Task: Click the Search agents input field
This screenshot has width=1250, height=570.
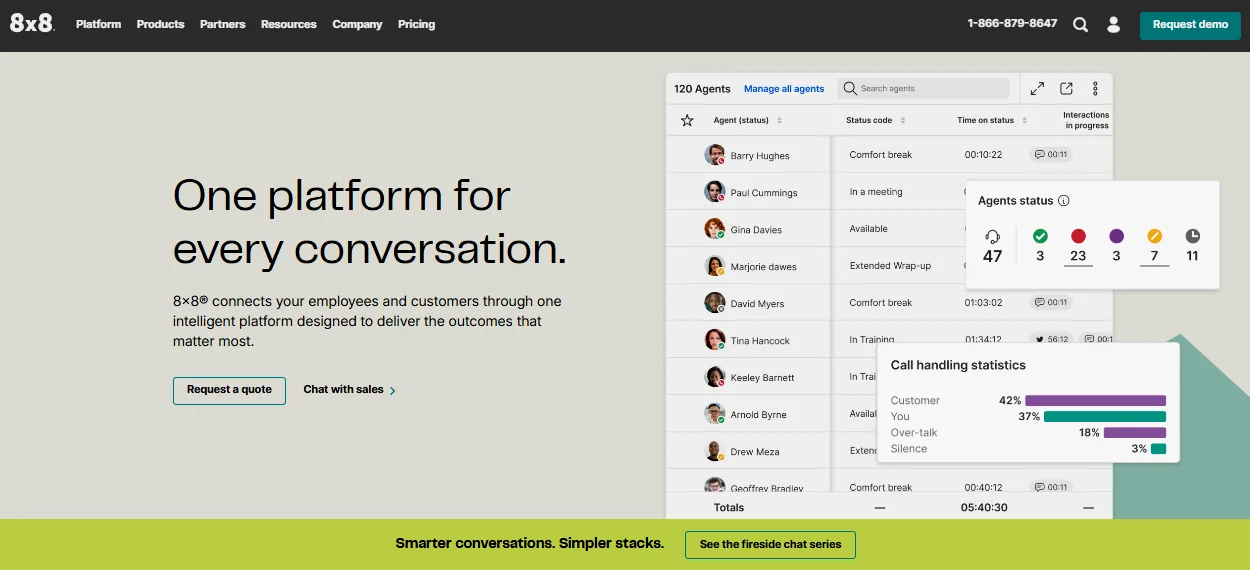Action: [x=923, y=88]
